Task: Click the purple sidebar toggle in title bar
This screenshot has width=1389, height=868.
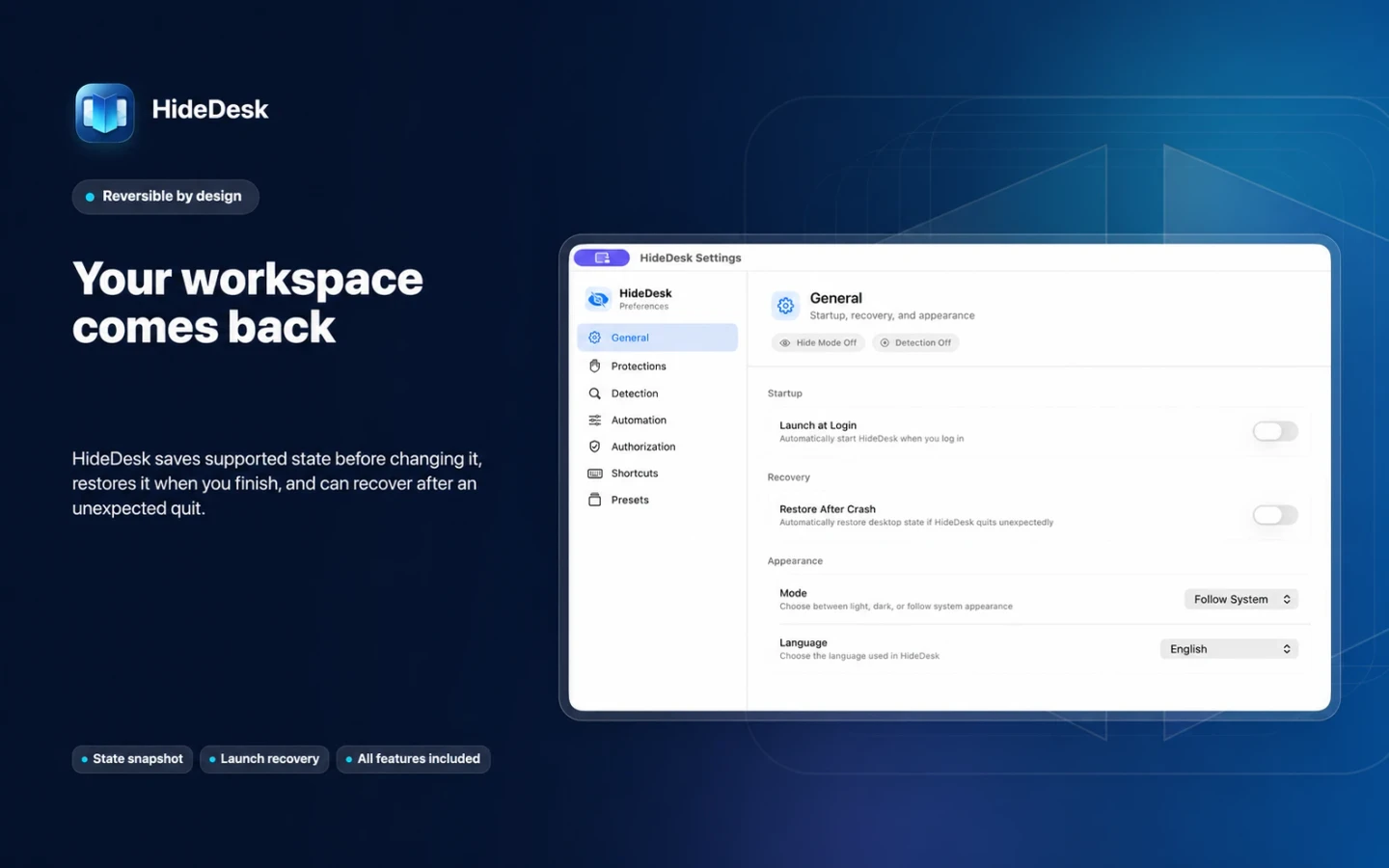Action: 601,258
